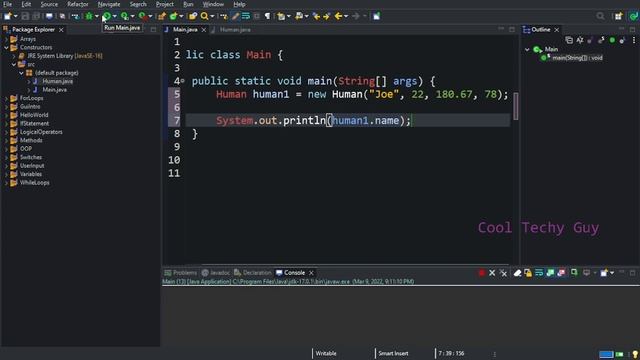Image resolution: width=640 pixels, height=360 pixels.
Task: Click the Search magnifier icon in main toolbar
Action: (x=204, y=16)
